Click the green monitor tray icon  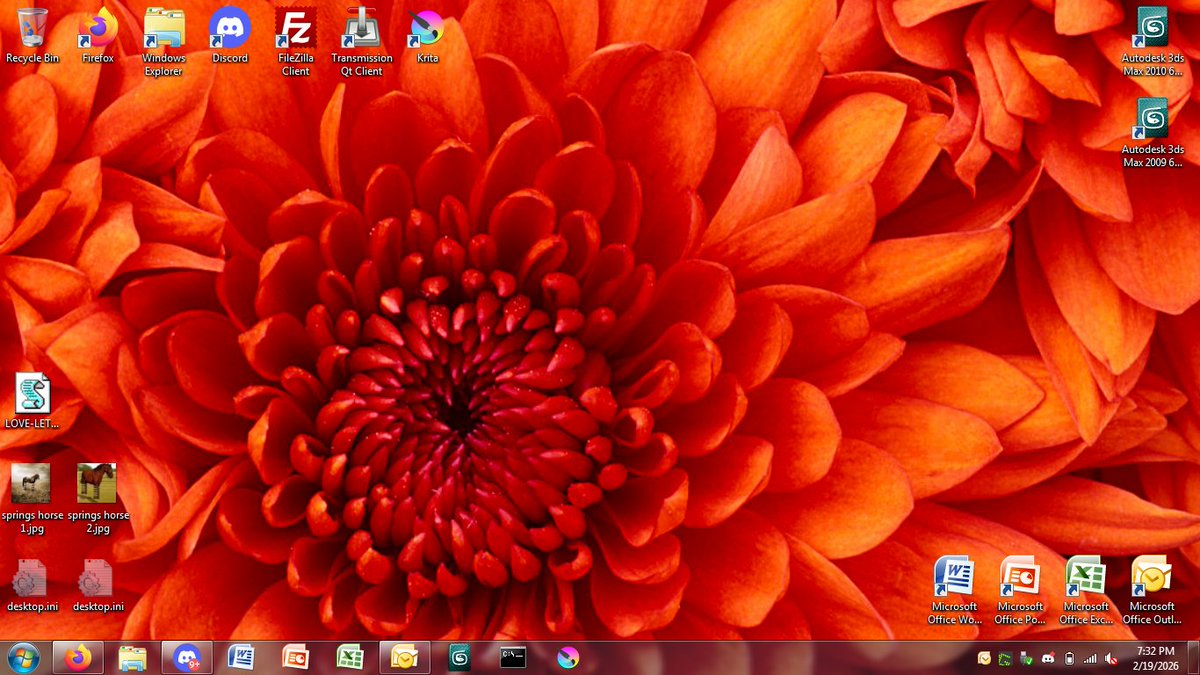coord(1006,659)
